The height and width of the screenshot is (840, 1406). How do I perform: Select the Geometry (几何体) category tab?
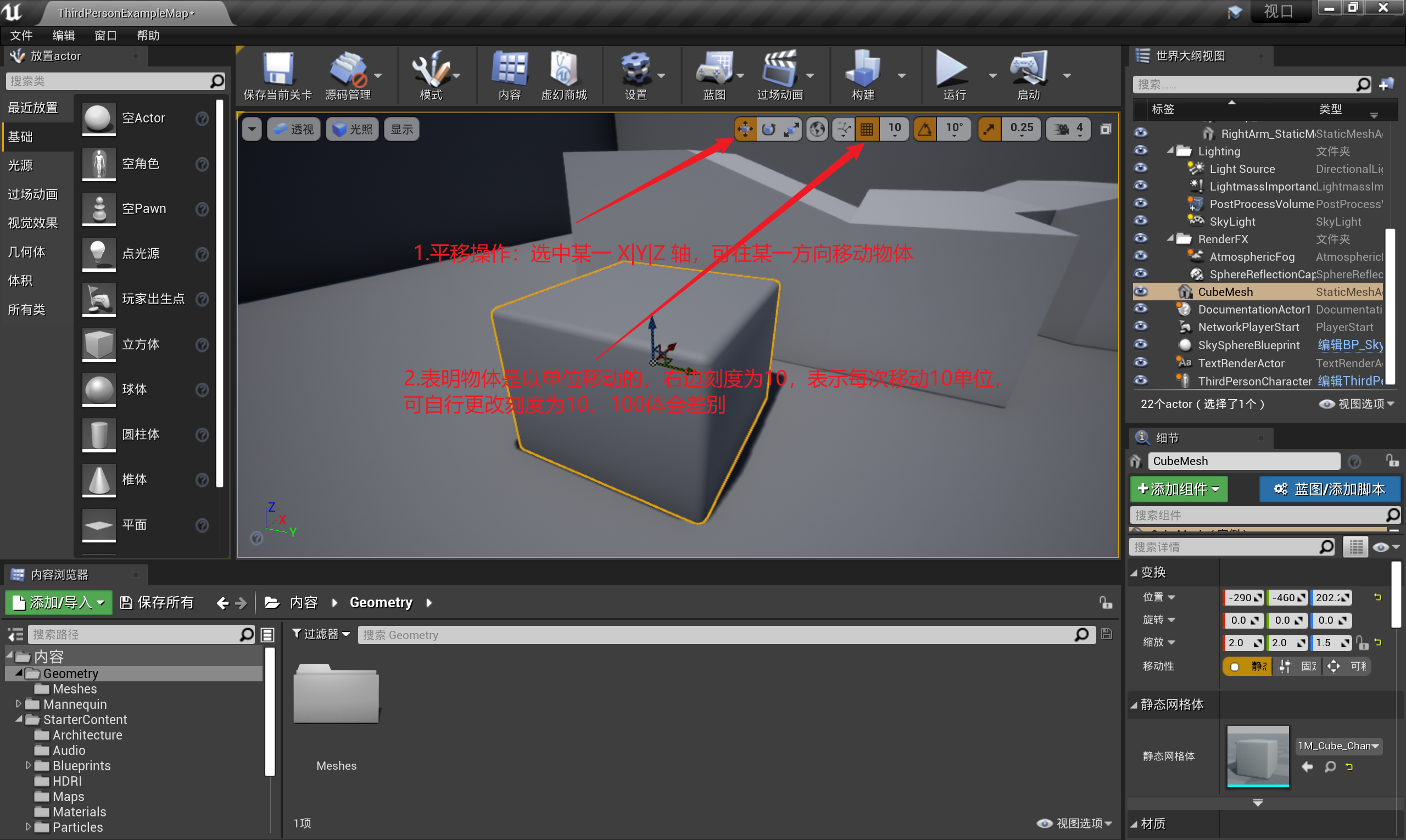[x=37, y=252]
